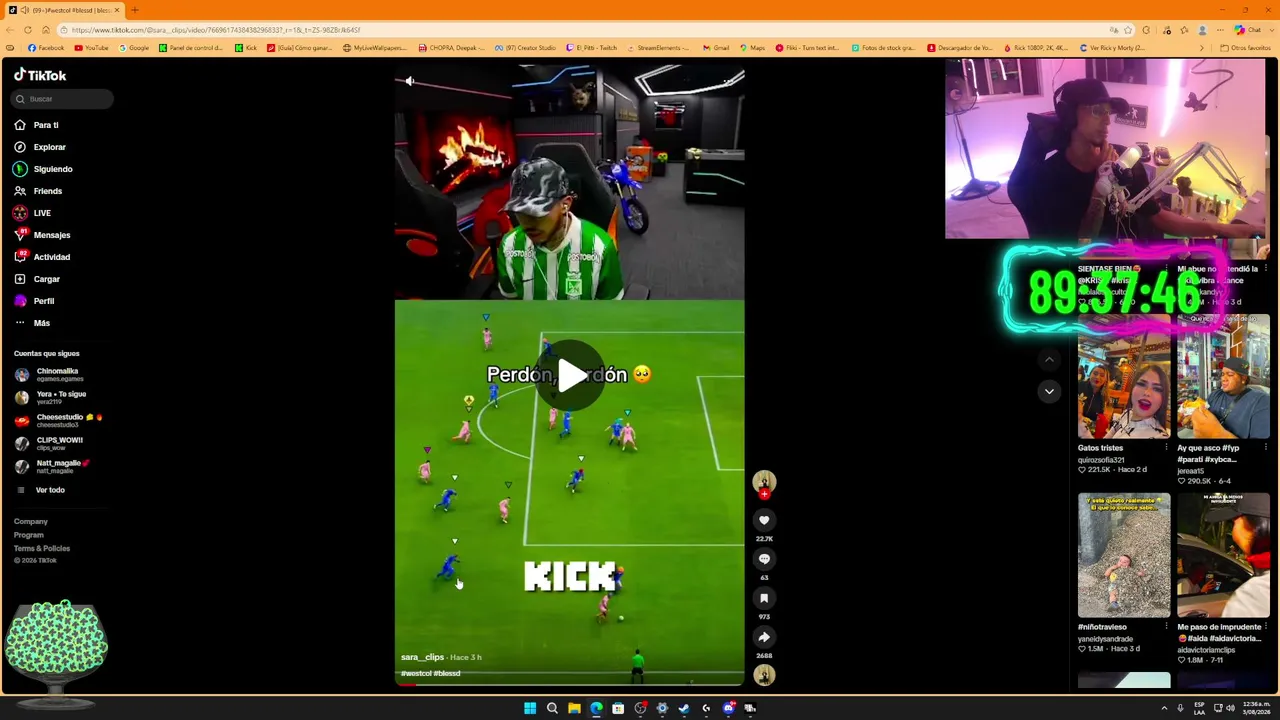Open the Ay que asco #fyp thumbnail
Viewport: 1280px width, 720px height.
tap(1223, 376)
